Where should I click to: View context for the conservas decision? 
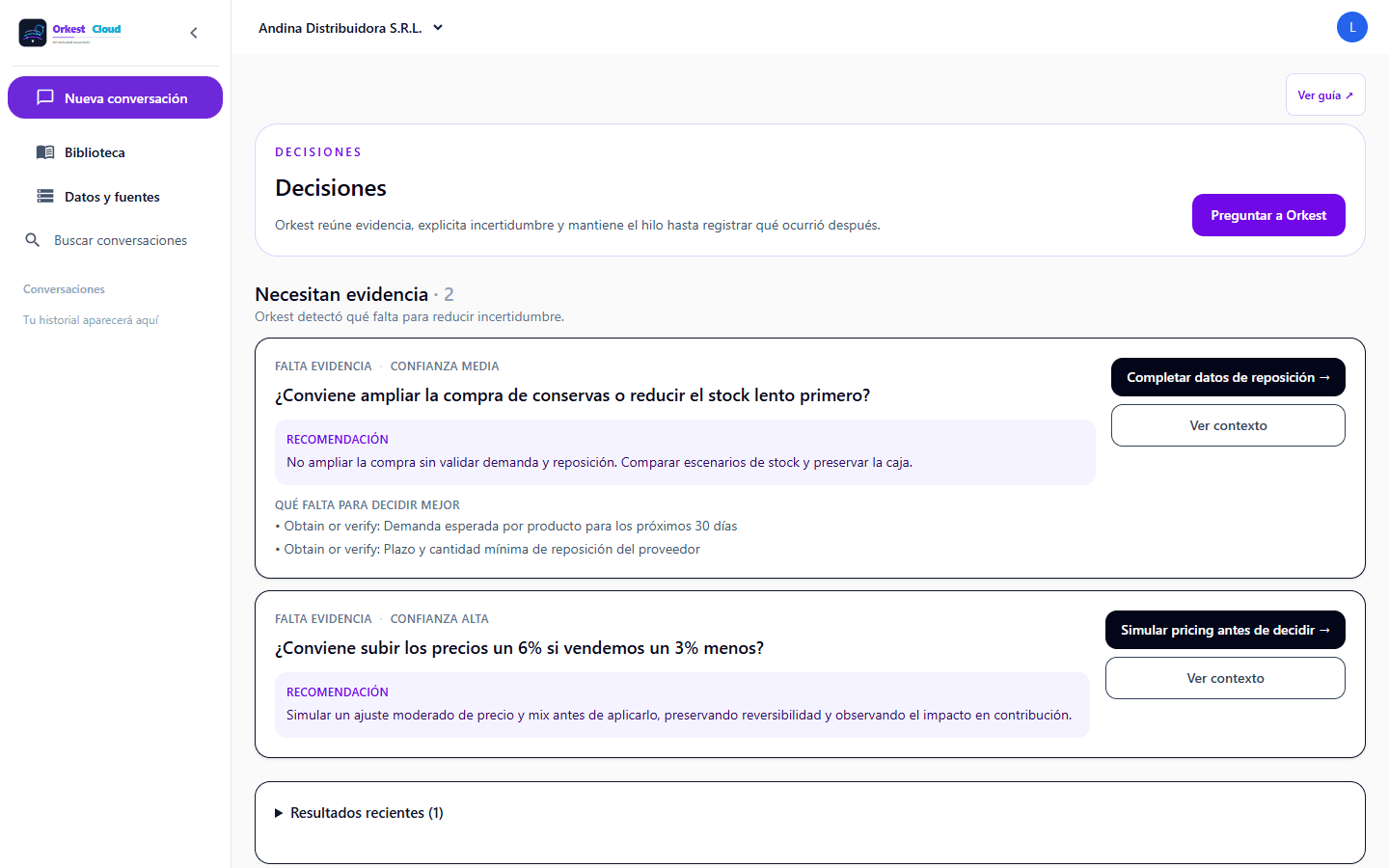(x=1228, y=425)
